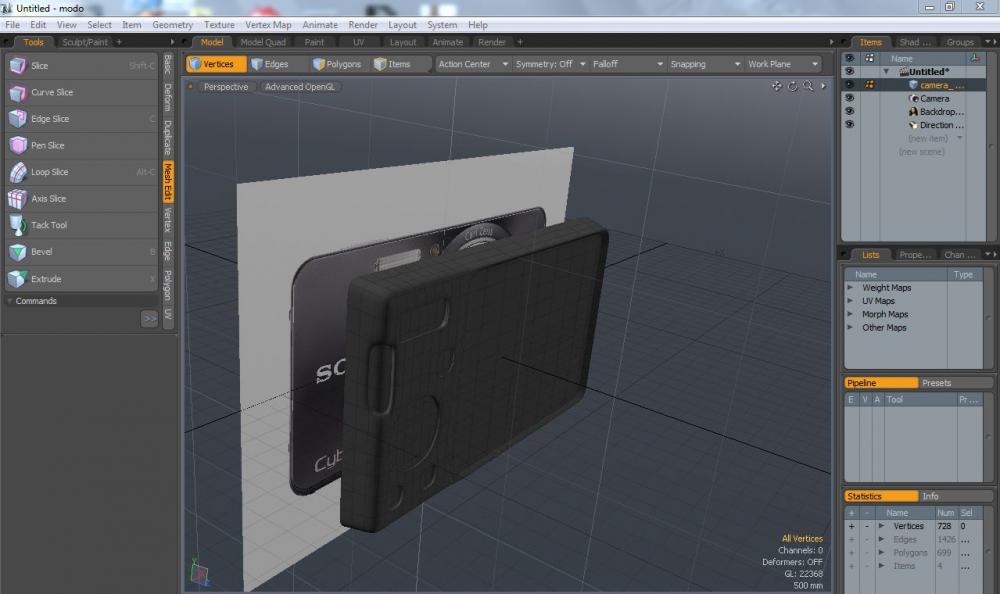The height and width of the screenshot is (594, 1000).
Task: Click the Camera item icon in Items list
Action: click(x=913, y=98)
